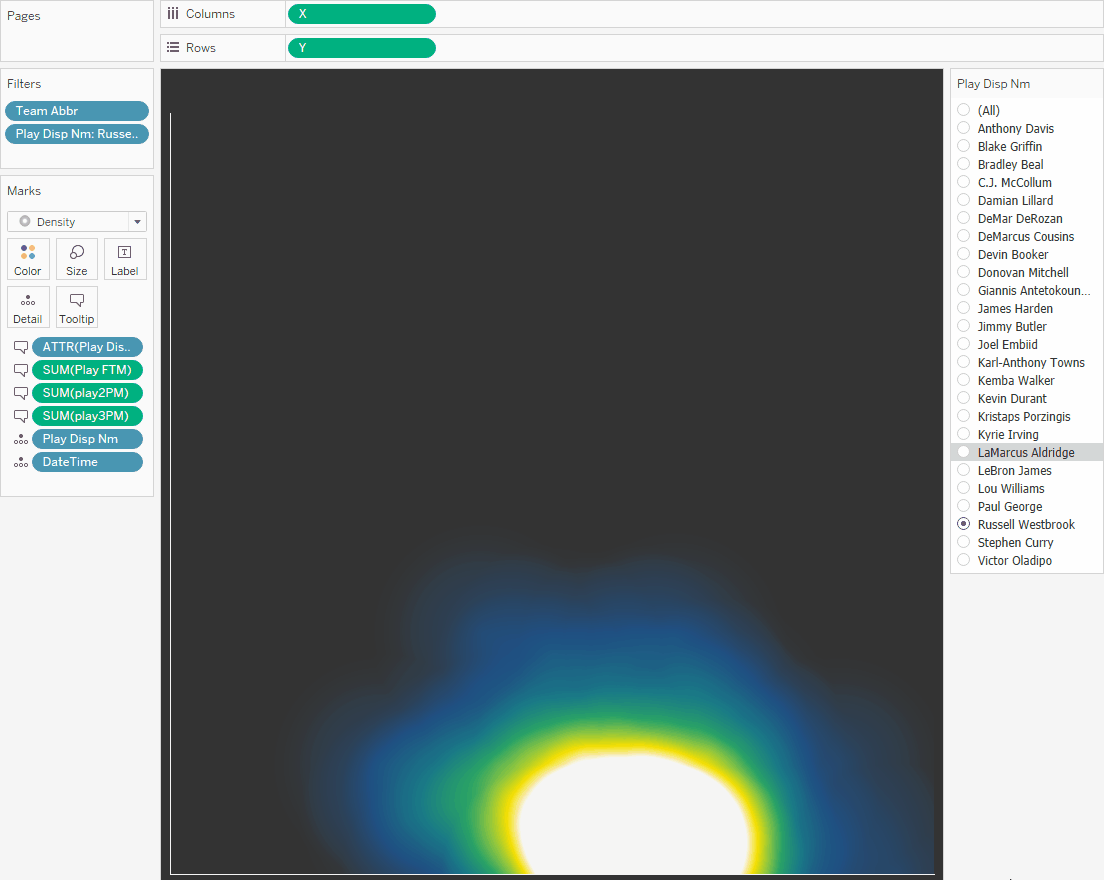Open the Color marks card
Image resolution: width=1104 pixels, height=880 pixels.
point(28,259)
